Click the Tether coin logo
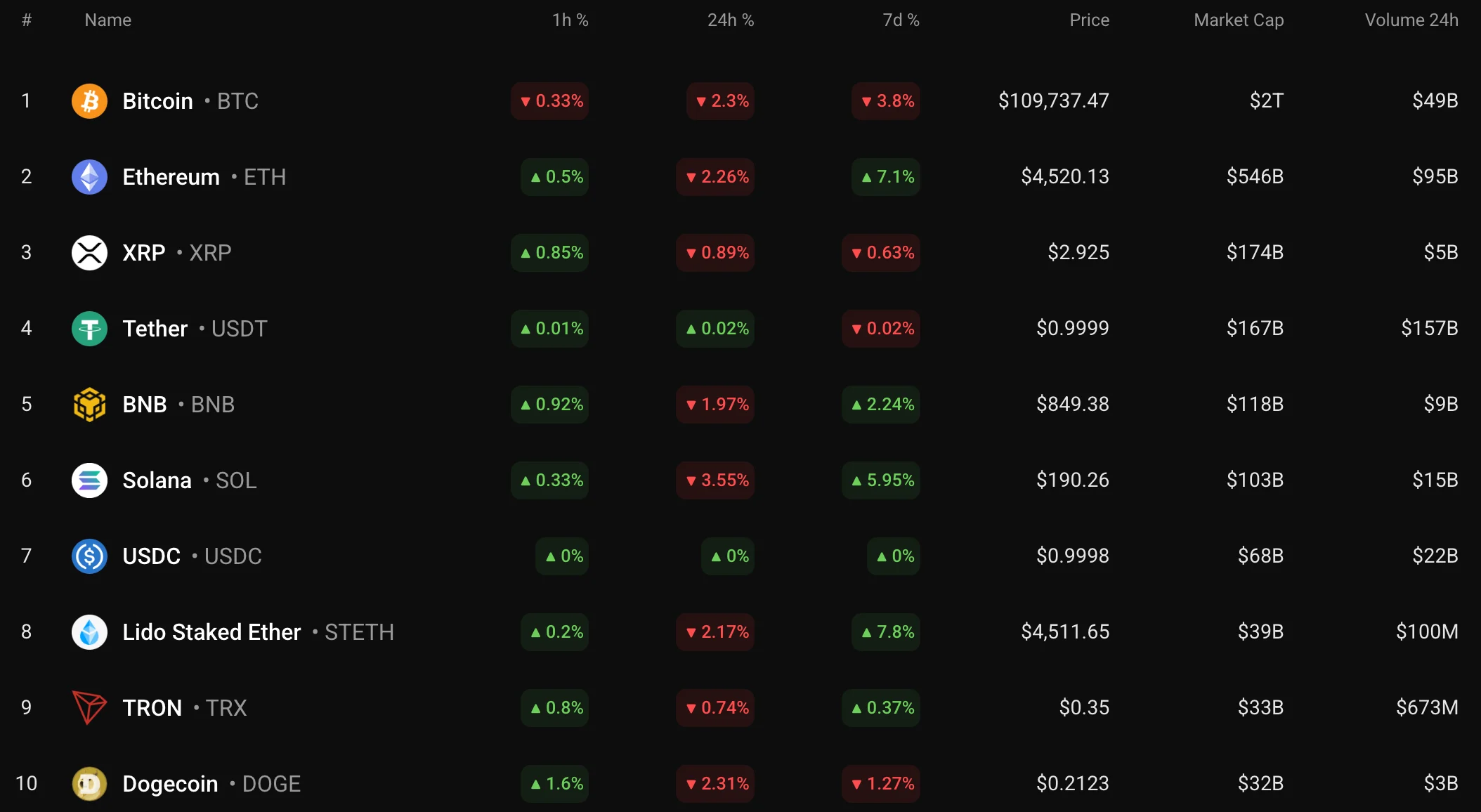1481x812 pixels. [x=89, y=329]
